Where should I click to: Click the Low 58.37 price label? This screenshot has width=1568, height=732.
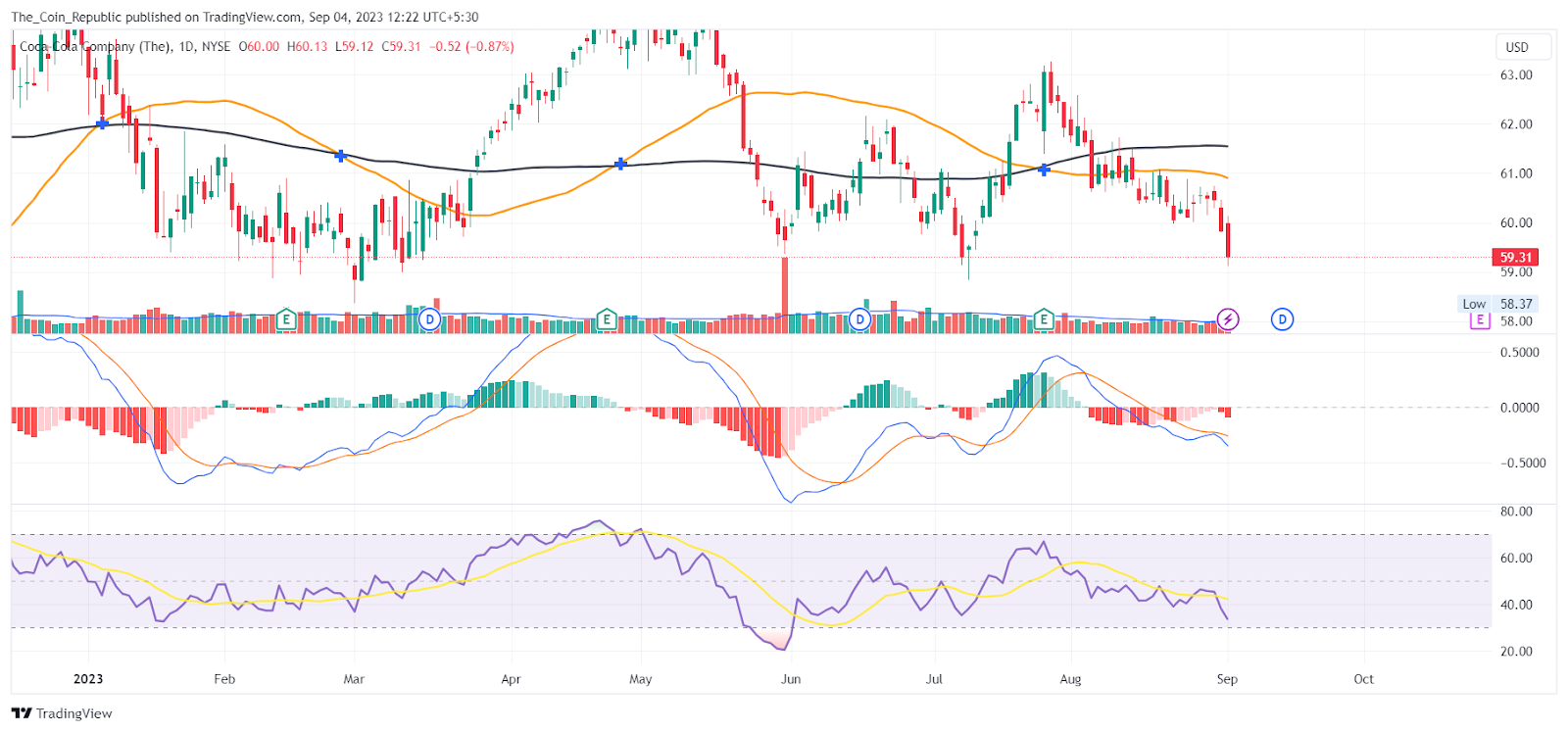(1498, 304)
